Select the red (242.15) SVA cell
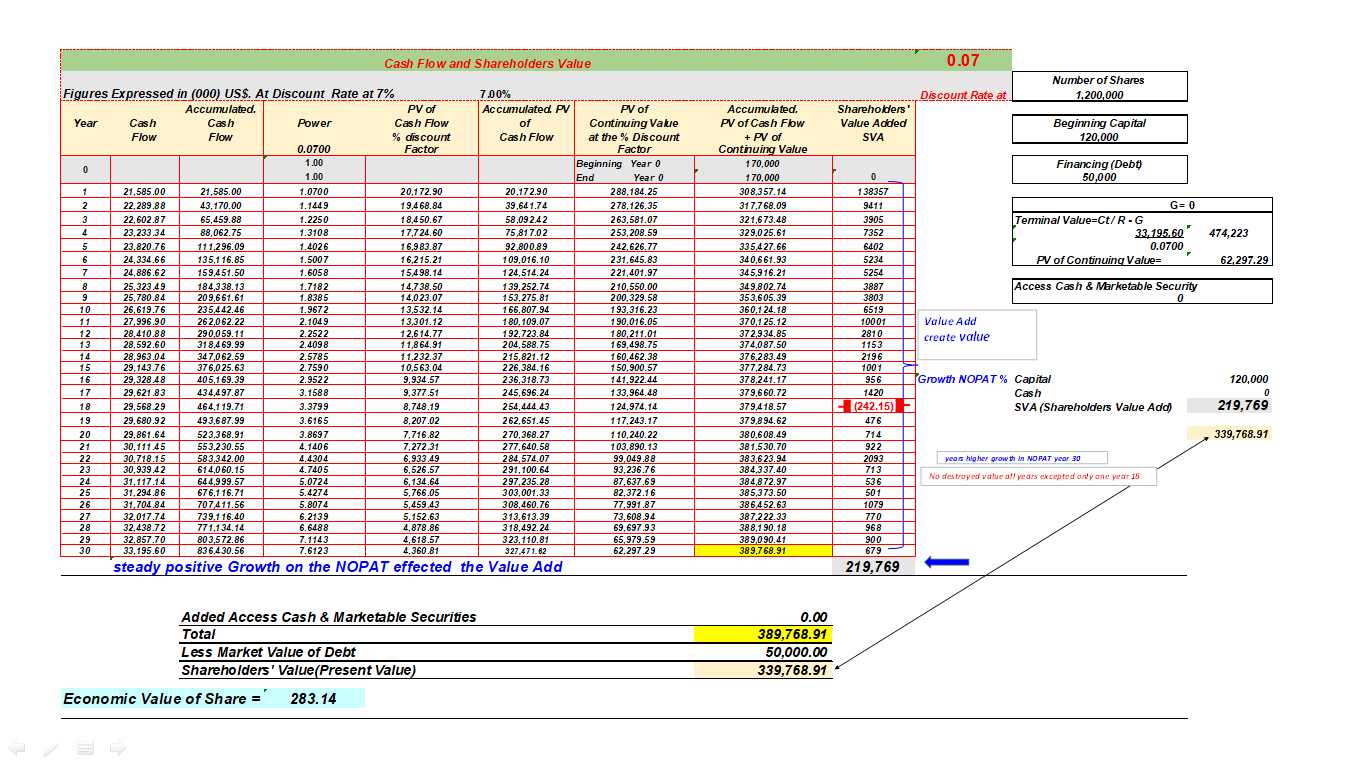This screenshot has height=768, width=1366. 874,406
